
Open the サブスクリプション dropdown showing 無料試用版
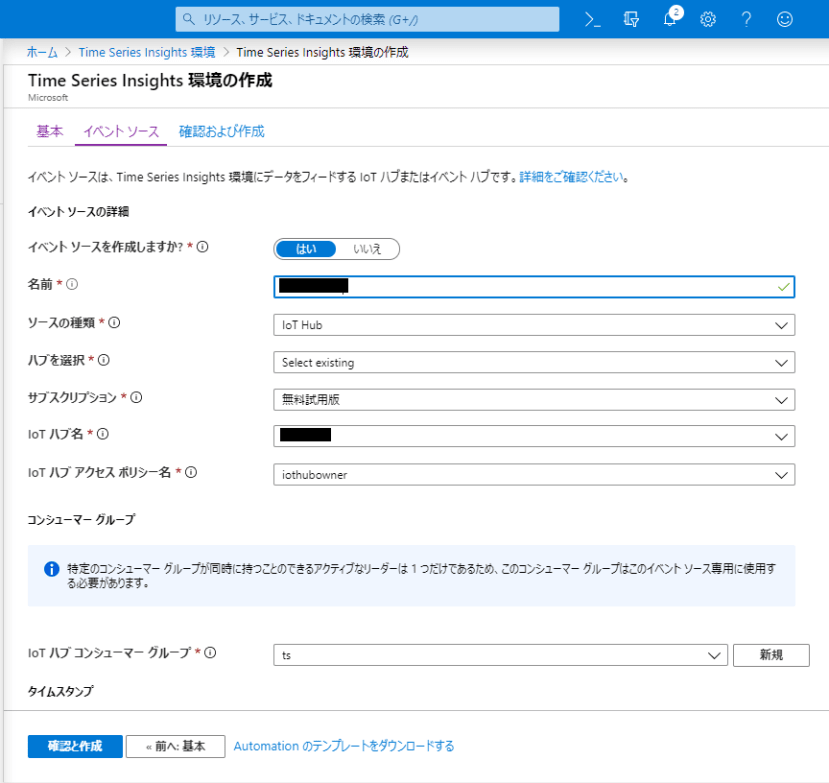[x=534, y=400]
